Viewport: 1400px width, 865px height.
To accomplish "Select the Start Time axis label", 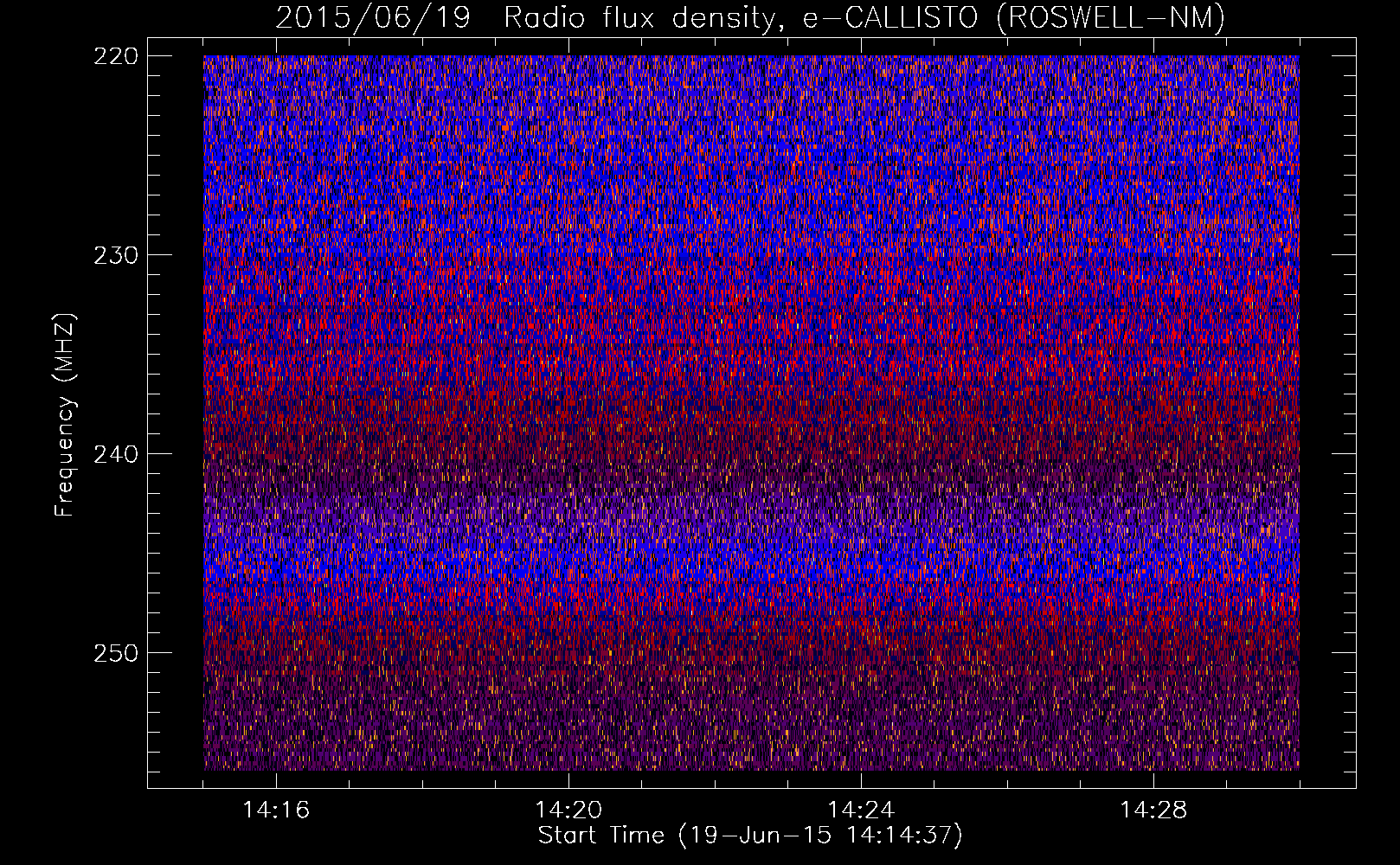I will 750,836.
